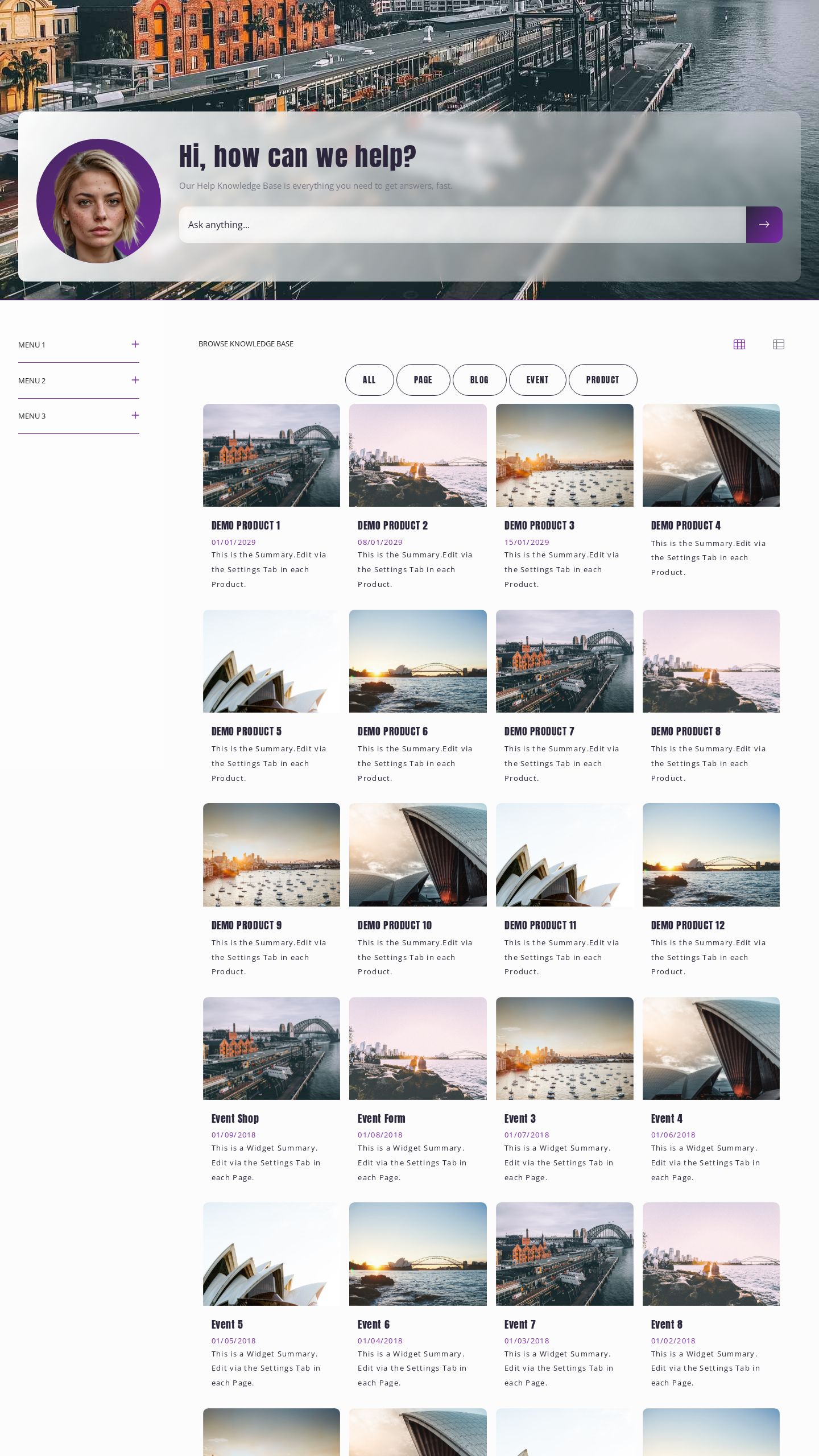Viewport: 819px width, 1456px height.
Task: Click the Event 7 harbour thumbnail
Action: [x=564, y=1254]
